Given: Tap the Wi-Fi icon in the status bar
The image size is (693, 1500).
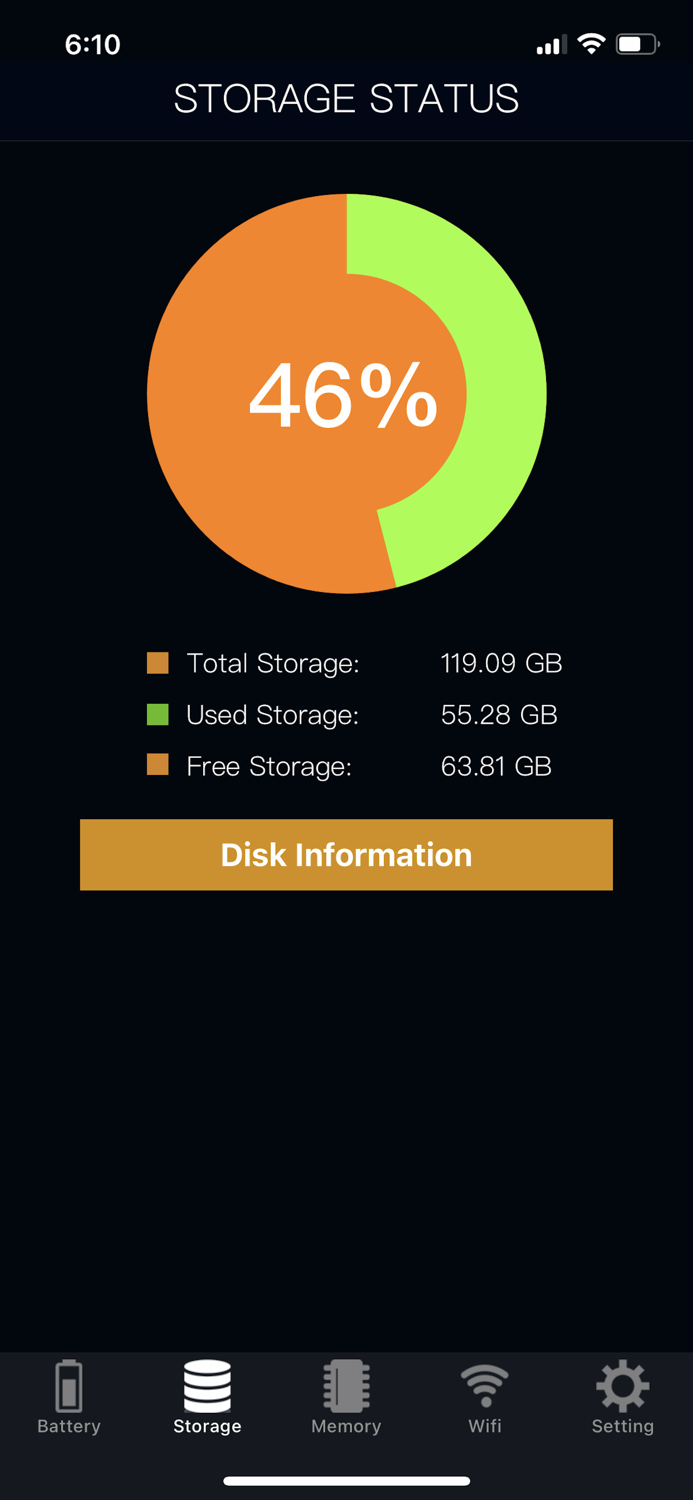Looking at the screenshot, I should coord(590,44).
